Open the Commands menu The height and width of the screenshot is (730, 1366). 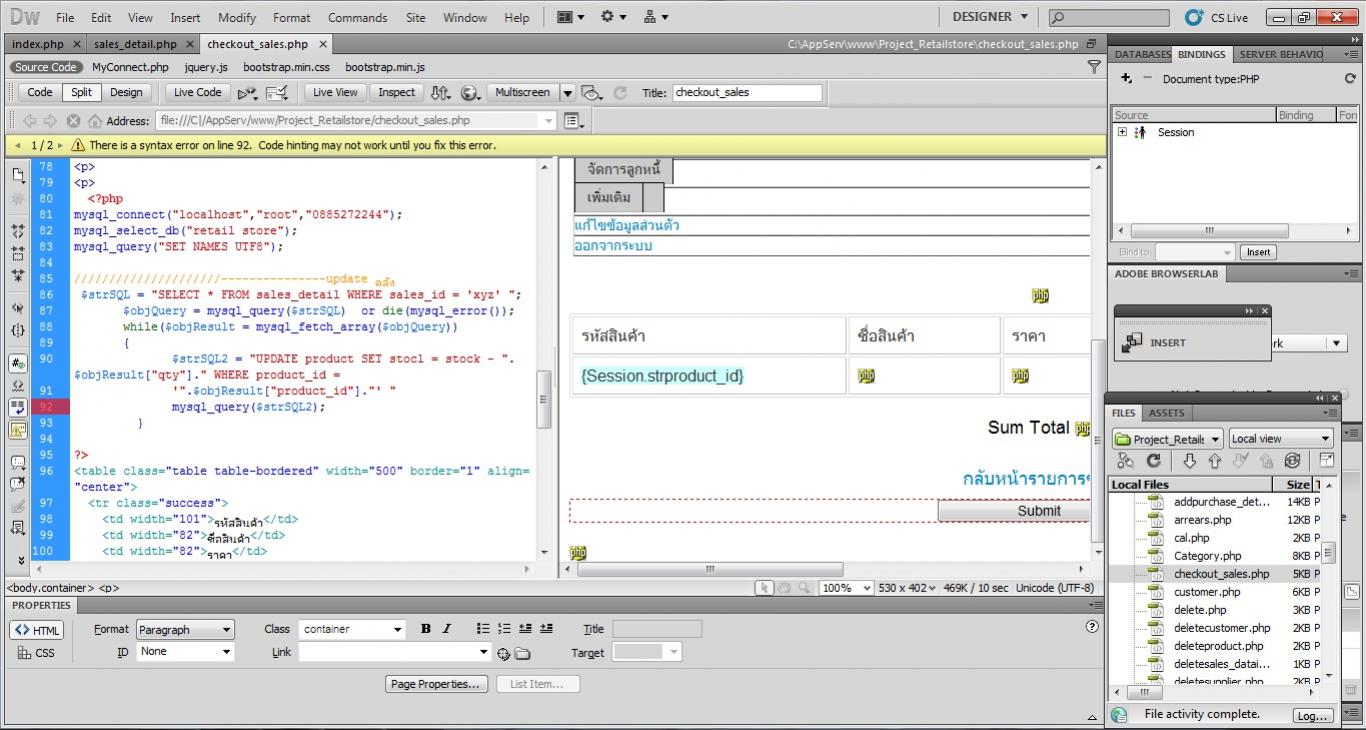point(357,17)
